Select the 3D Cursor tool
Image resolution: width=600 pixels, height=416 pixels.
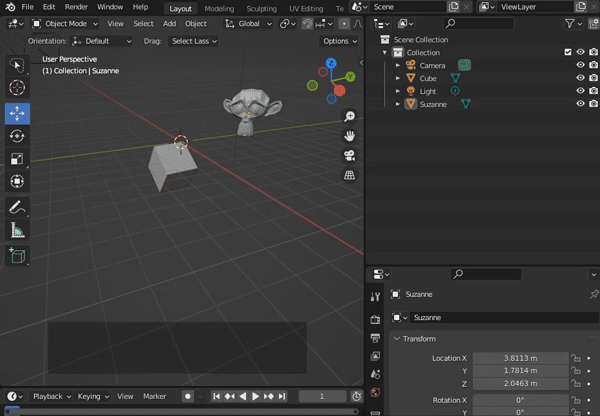pos(17,88)
